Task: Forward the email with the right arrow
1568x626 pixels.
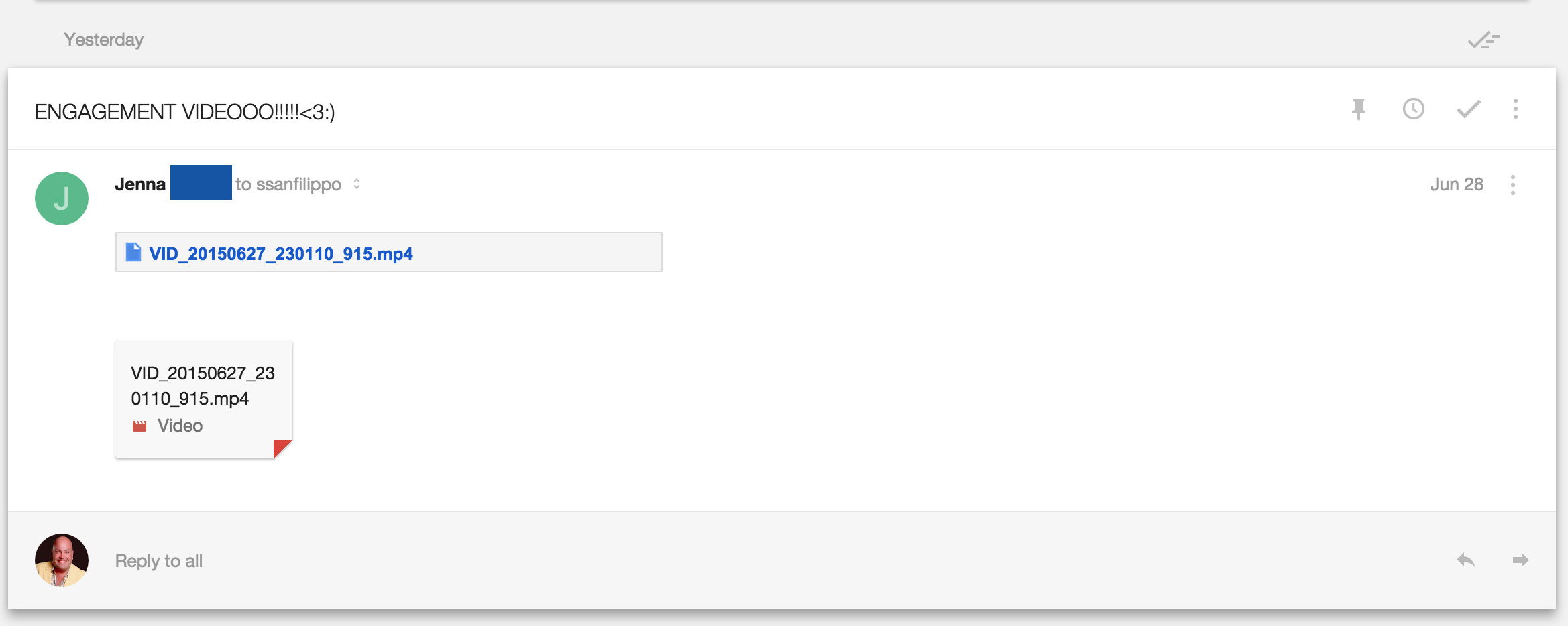Action: pyautogui.click(x=1520, y=560)
